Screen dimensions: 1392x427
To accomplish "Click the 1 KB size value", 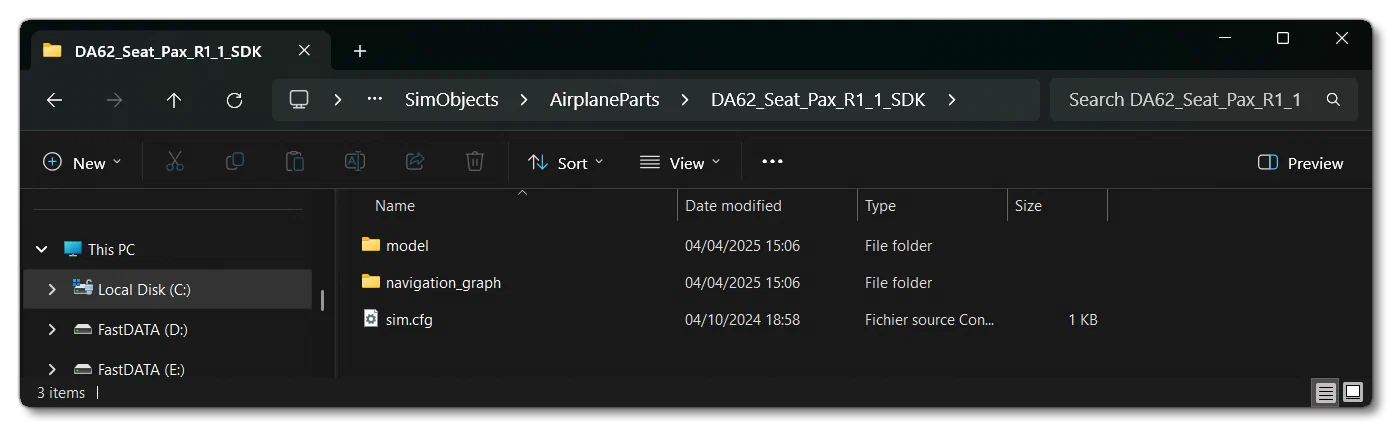I will 1082,320.
